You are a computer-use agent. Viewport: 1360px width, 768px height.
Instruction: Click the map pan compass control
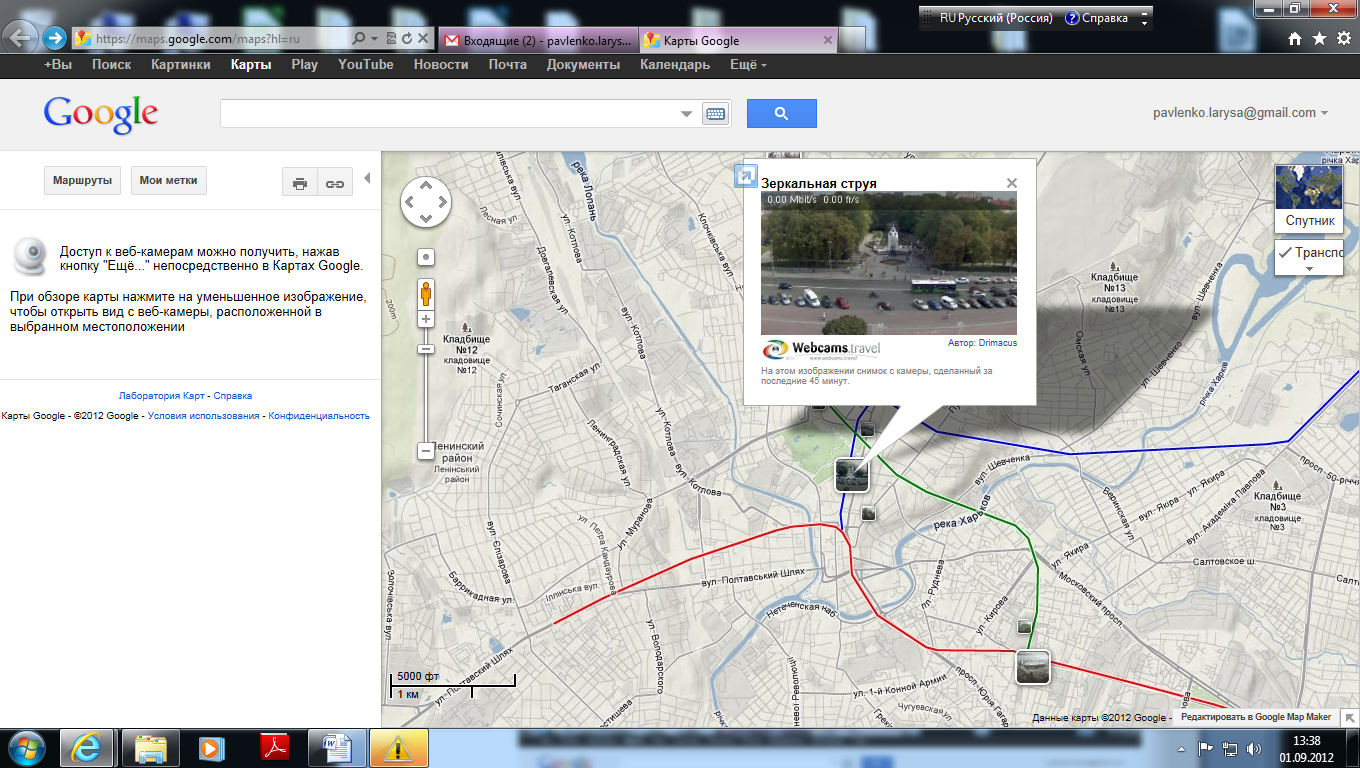(x=426, y=202)
